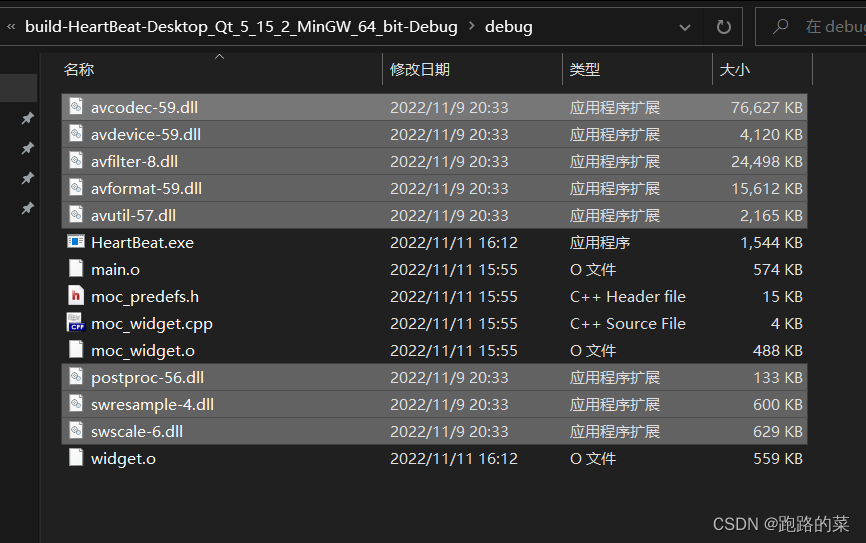Click the C++ Source File type cell
This screenshot has height=543, width=866.
click(627, 324)
